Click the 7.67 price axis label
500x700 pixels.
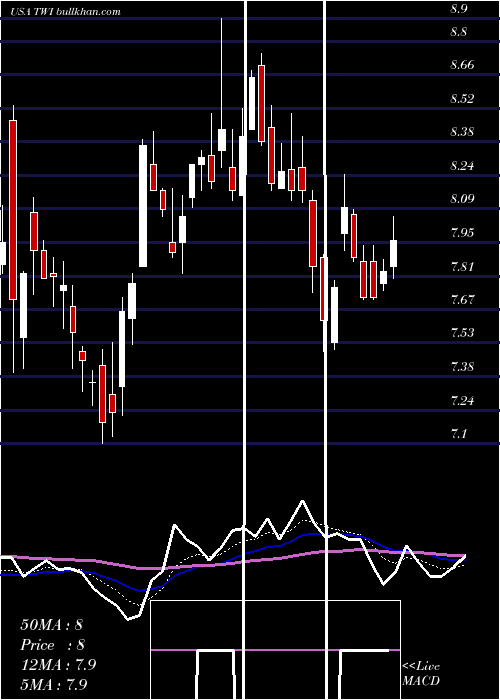(x=462, y=299)
